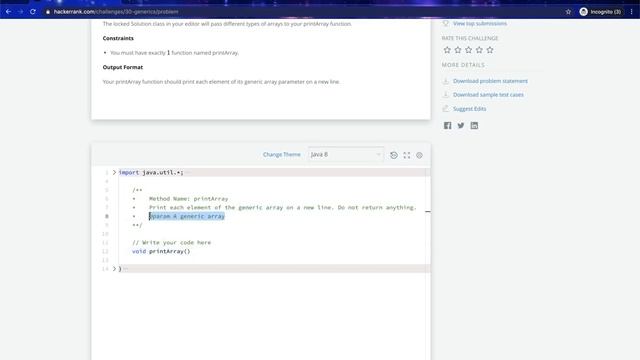Reset code with the history icon
This screenshot has width=640, height=360.
click(x=394, y=155)
